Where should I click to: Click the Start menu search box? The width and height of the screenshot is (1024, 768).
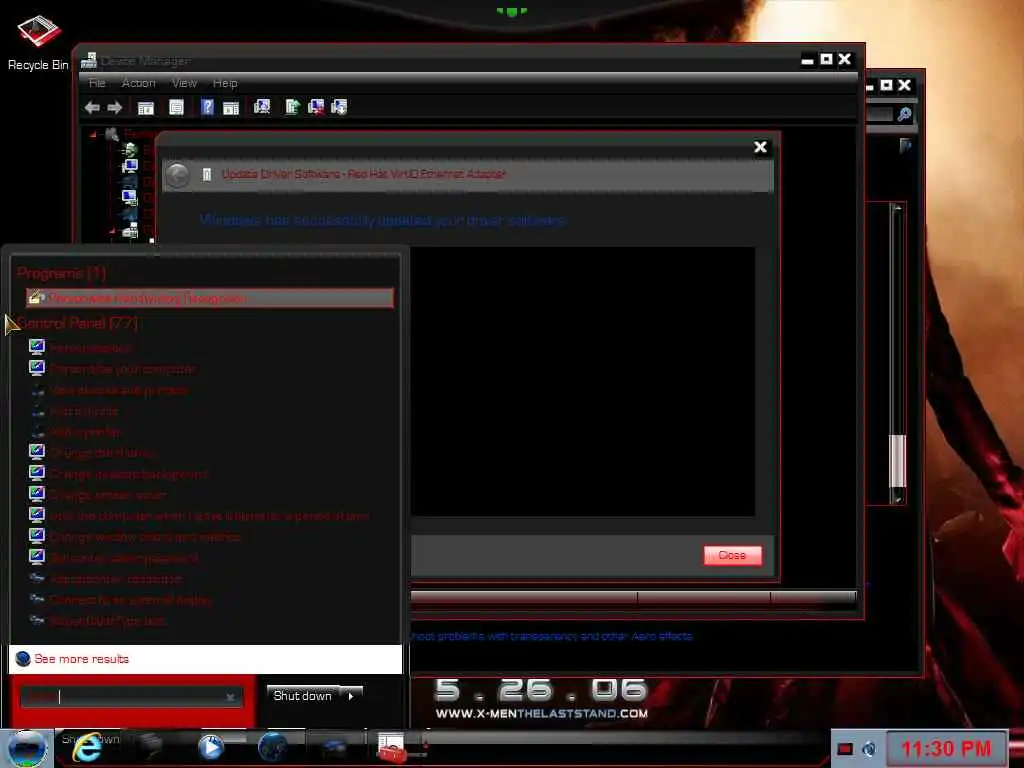pyautogui.click(x=132, y=697)
